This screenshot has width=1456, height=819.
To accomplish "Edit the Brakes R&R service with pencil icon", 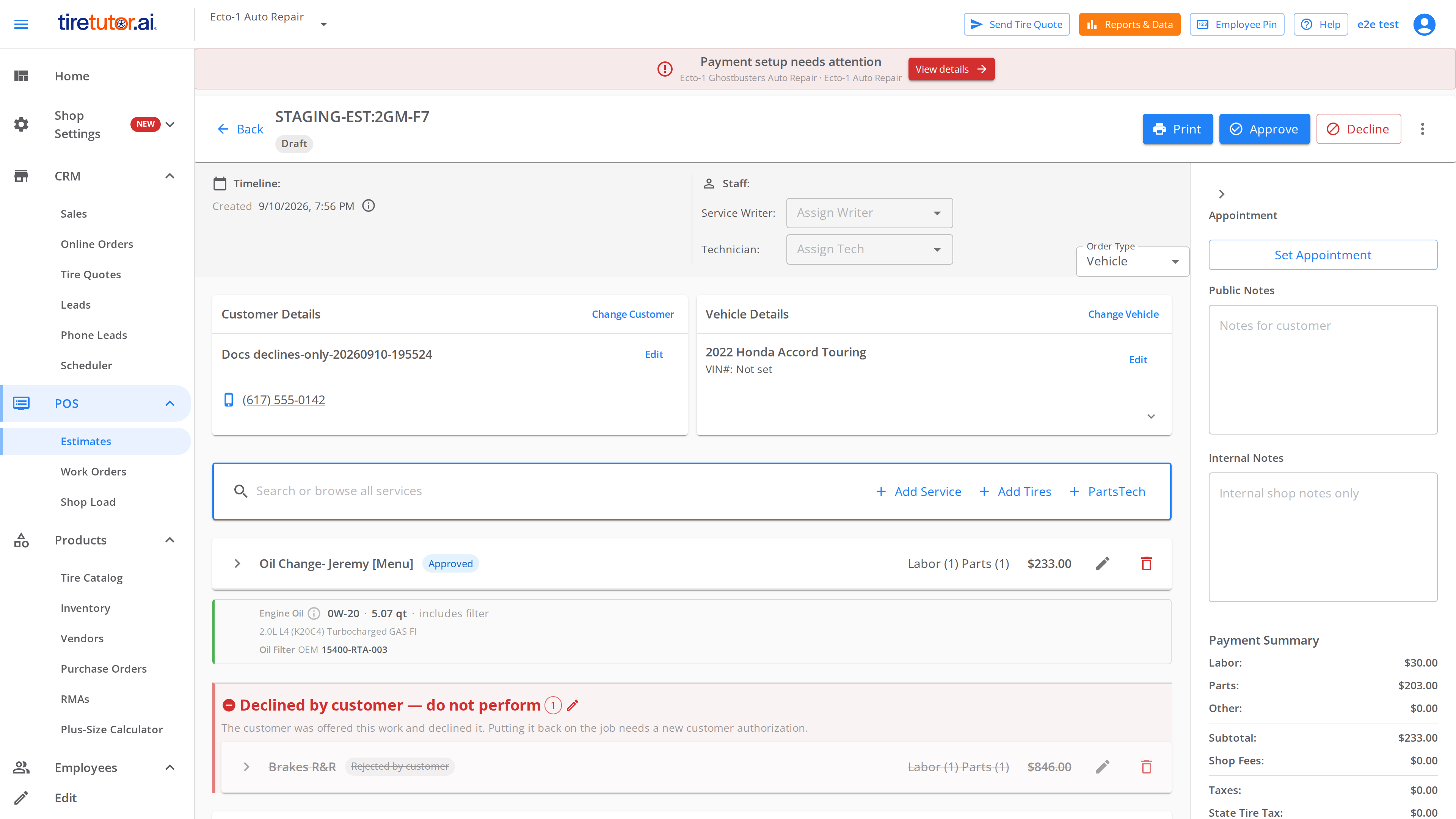I will (1102, 766).
